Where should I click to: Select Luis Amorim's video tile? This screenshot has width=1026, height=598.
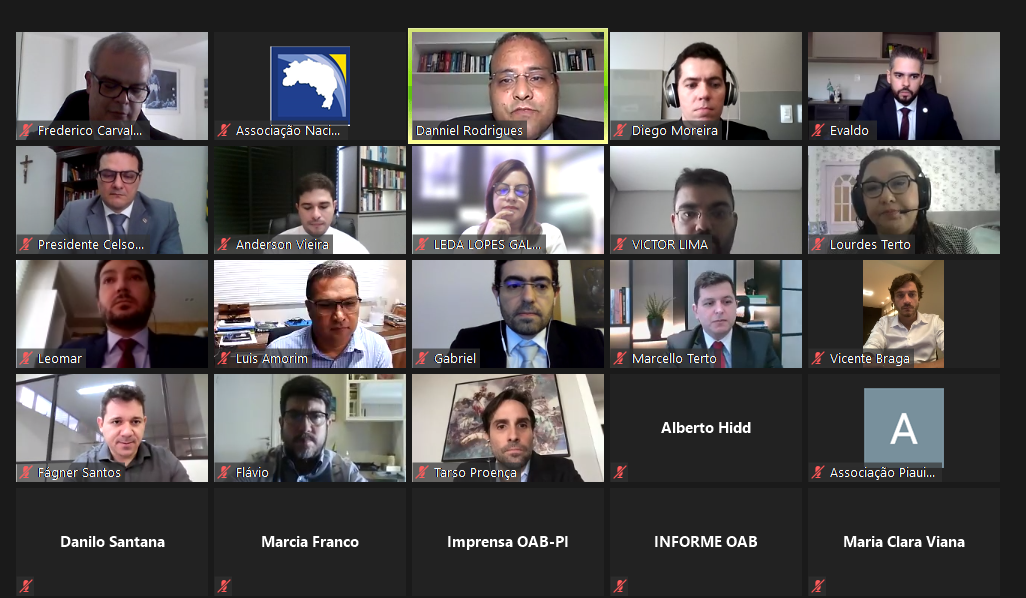(x=310, y=313)
